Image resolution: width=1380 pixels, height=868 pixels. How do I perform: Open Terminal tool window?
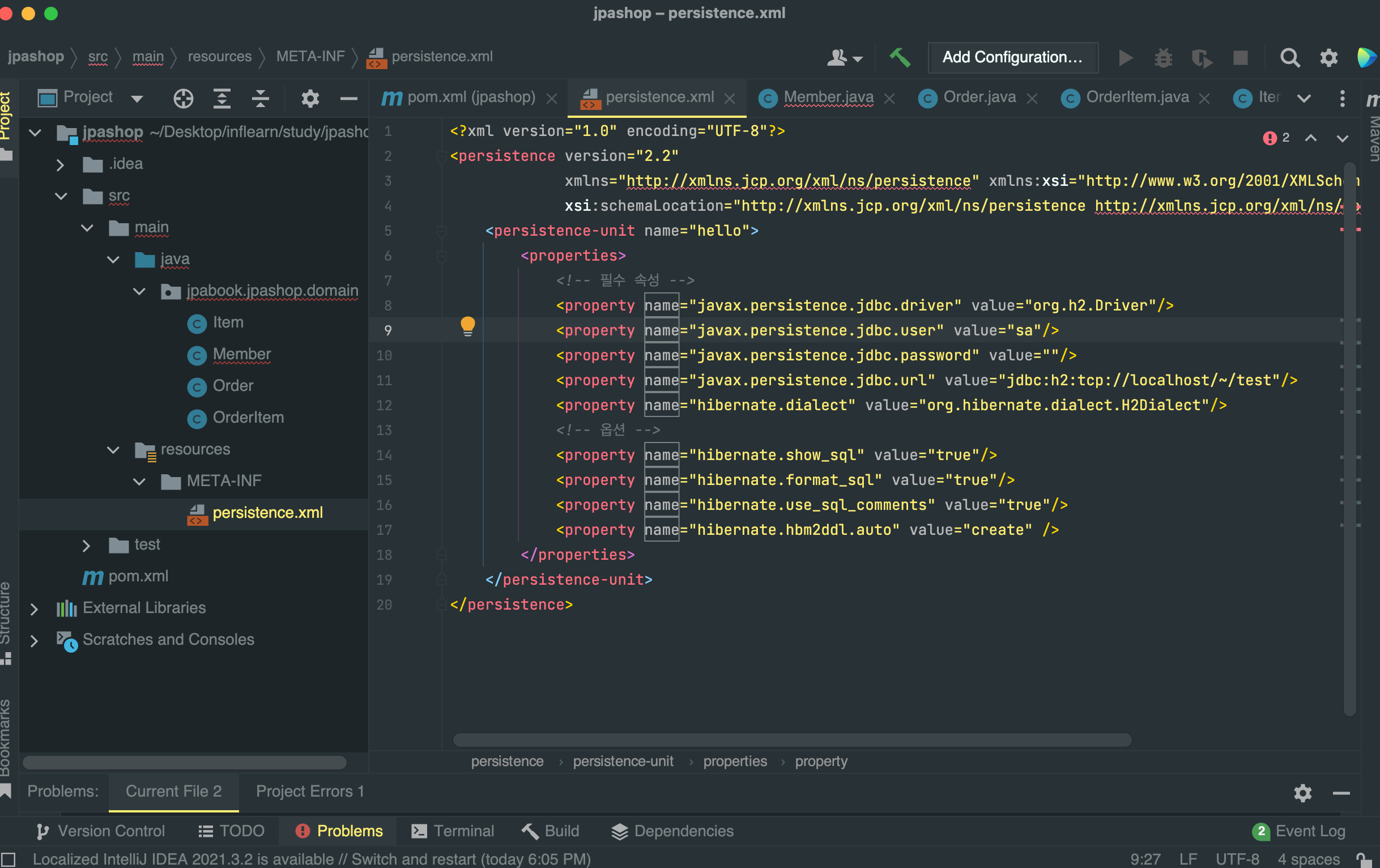[x=453, y=831]
